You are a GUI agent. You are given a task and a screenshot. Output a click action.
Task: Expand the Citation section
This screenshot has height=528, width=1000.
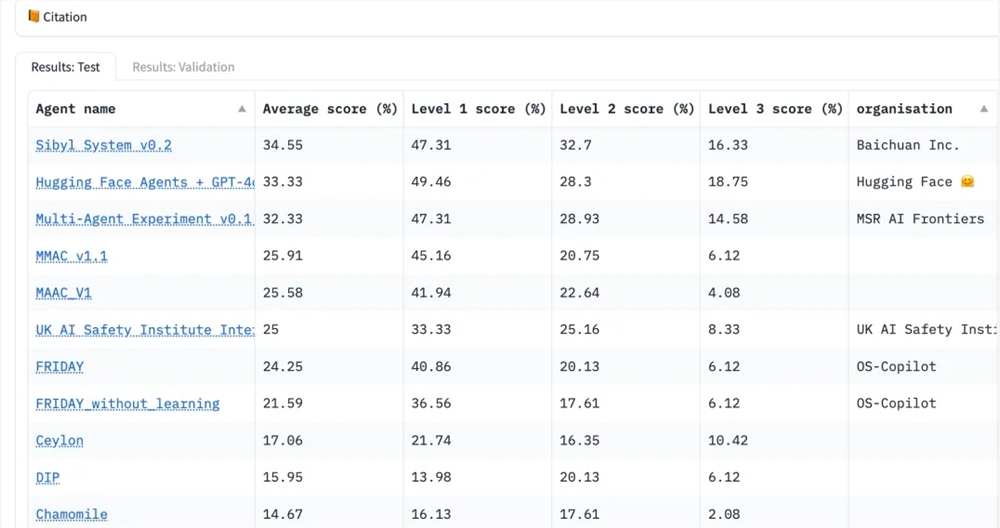tap(65, 17)
